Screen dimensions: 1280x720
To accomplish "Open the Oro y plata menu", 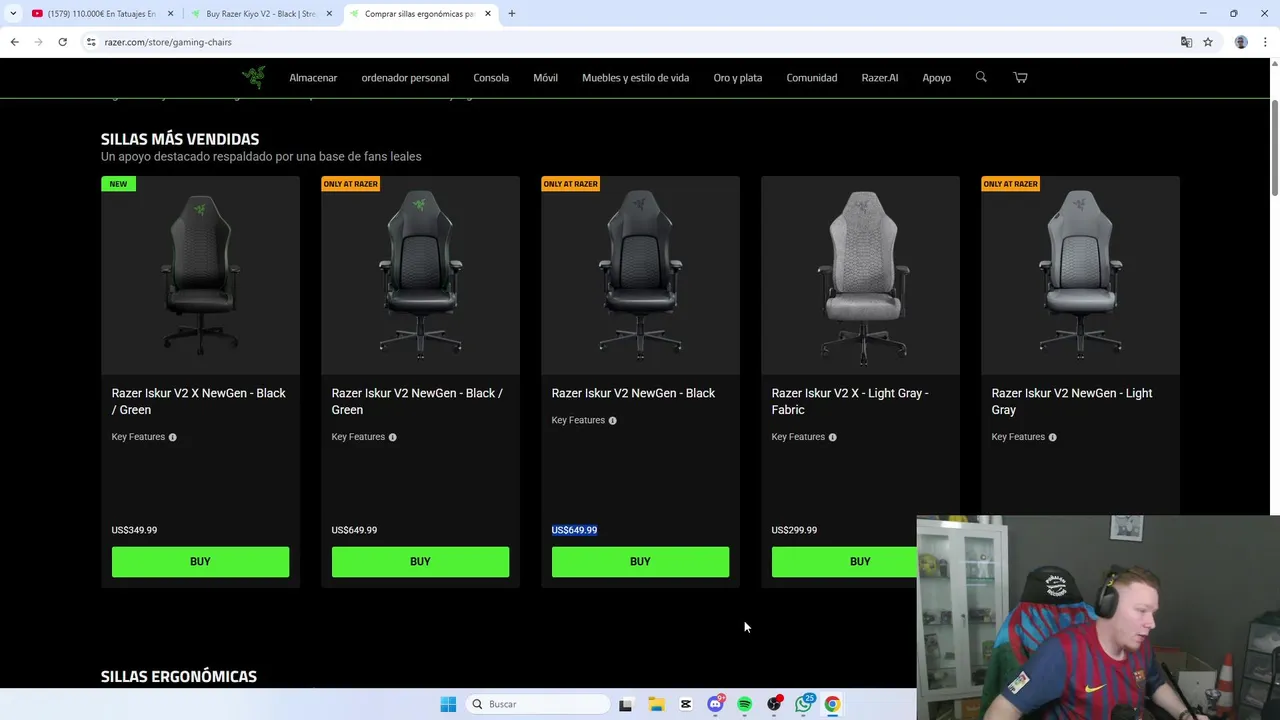I will (737, 78).
